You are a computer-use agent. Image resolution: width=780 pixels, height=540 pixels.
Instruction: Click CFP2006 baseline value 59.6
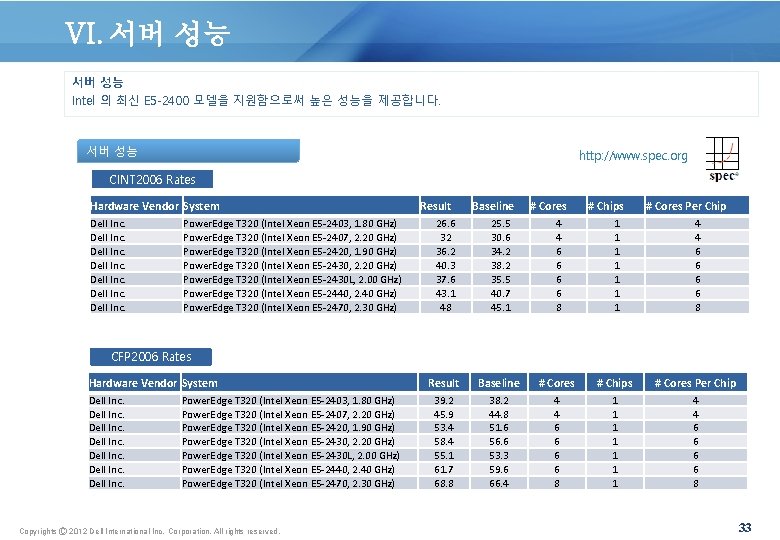[498, 469]
